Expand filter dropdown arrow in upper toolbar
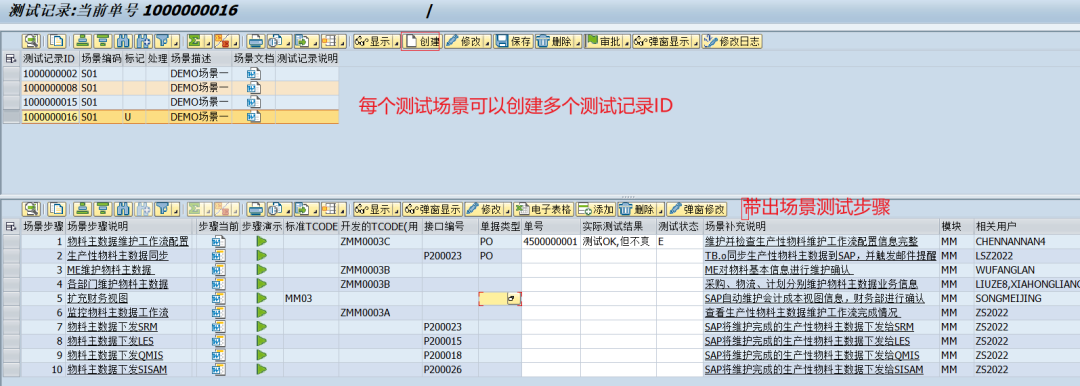Image resolution: width=1080 pixels, height=386 pixels. (177, 42)
